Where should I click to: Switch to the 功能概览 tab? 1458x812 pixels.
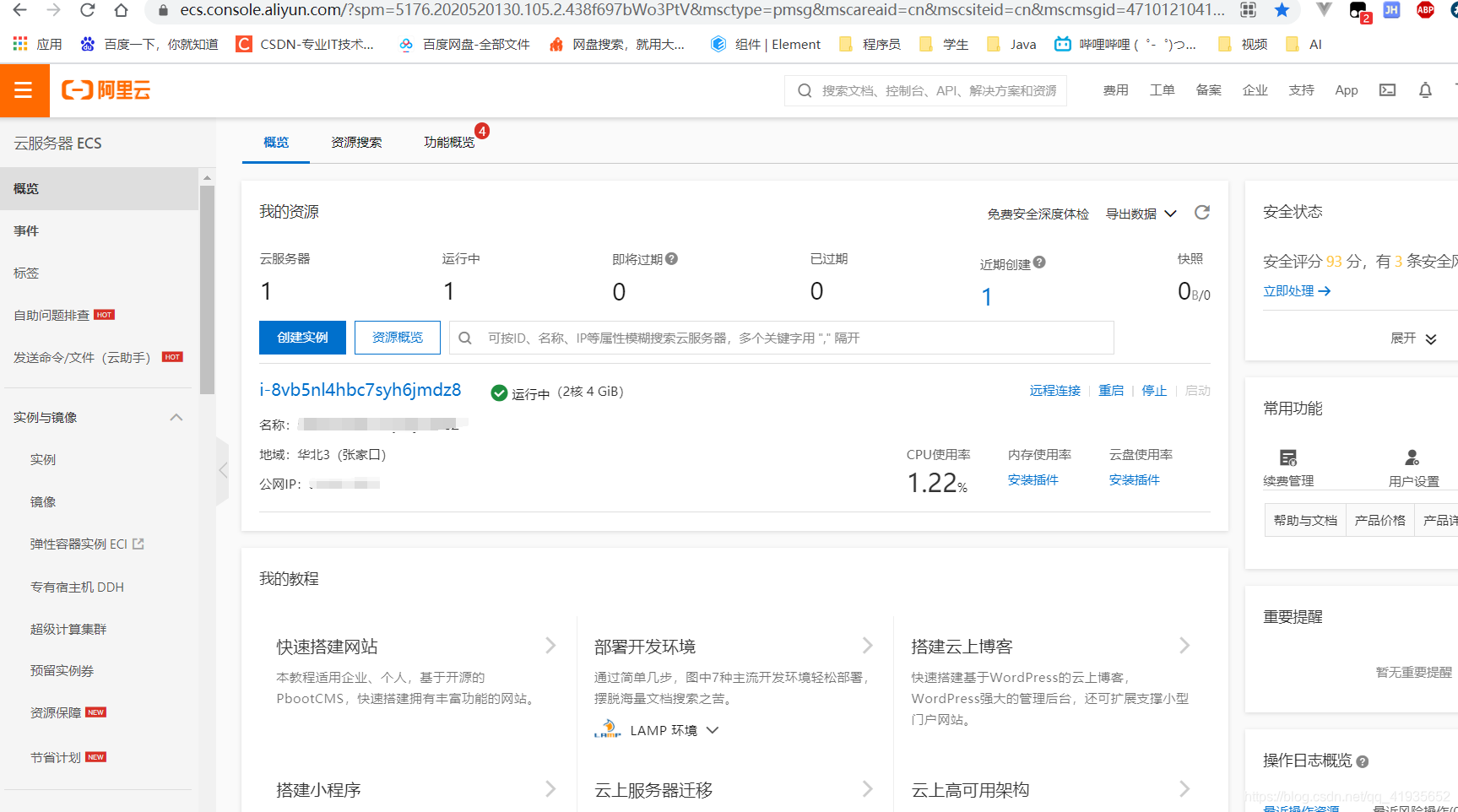449,142
